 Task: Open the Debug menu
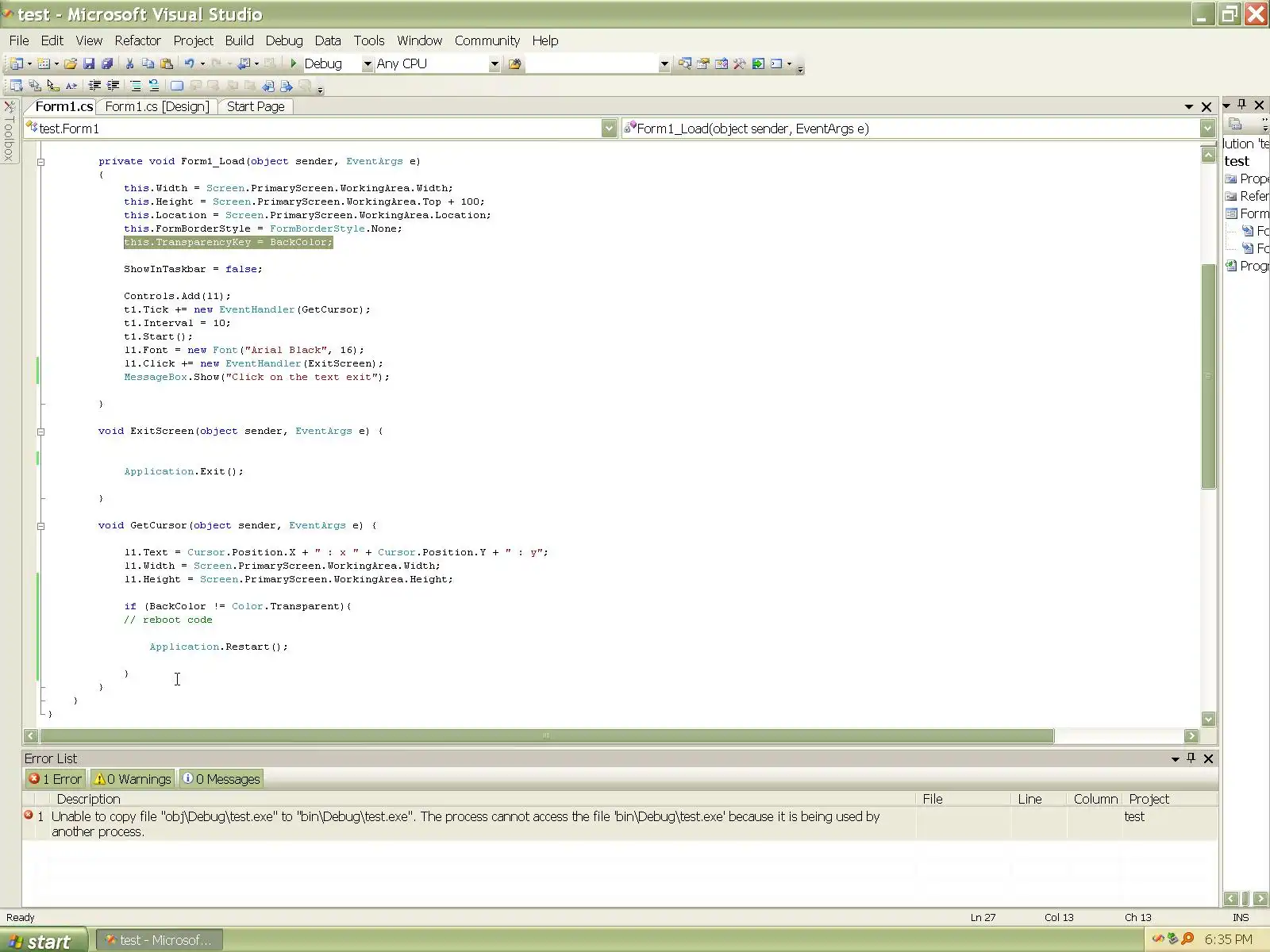[284, 40]
